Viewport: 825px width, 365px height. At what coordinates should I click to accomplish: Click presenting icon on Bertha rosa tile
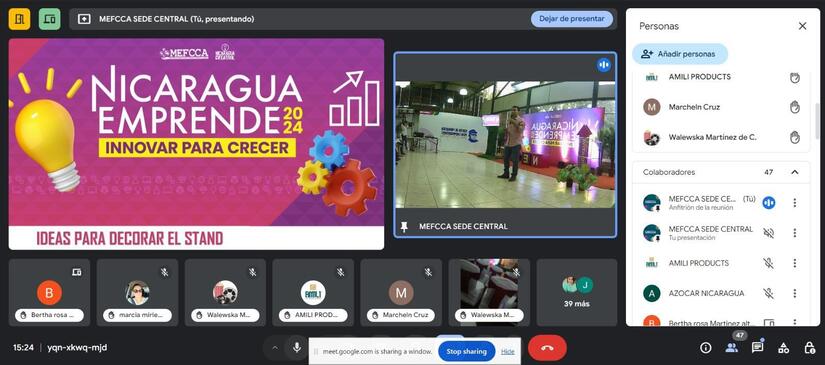[x=77, y=272]
